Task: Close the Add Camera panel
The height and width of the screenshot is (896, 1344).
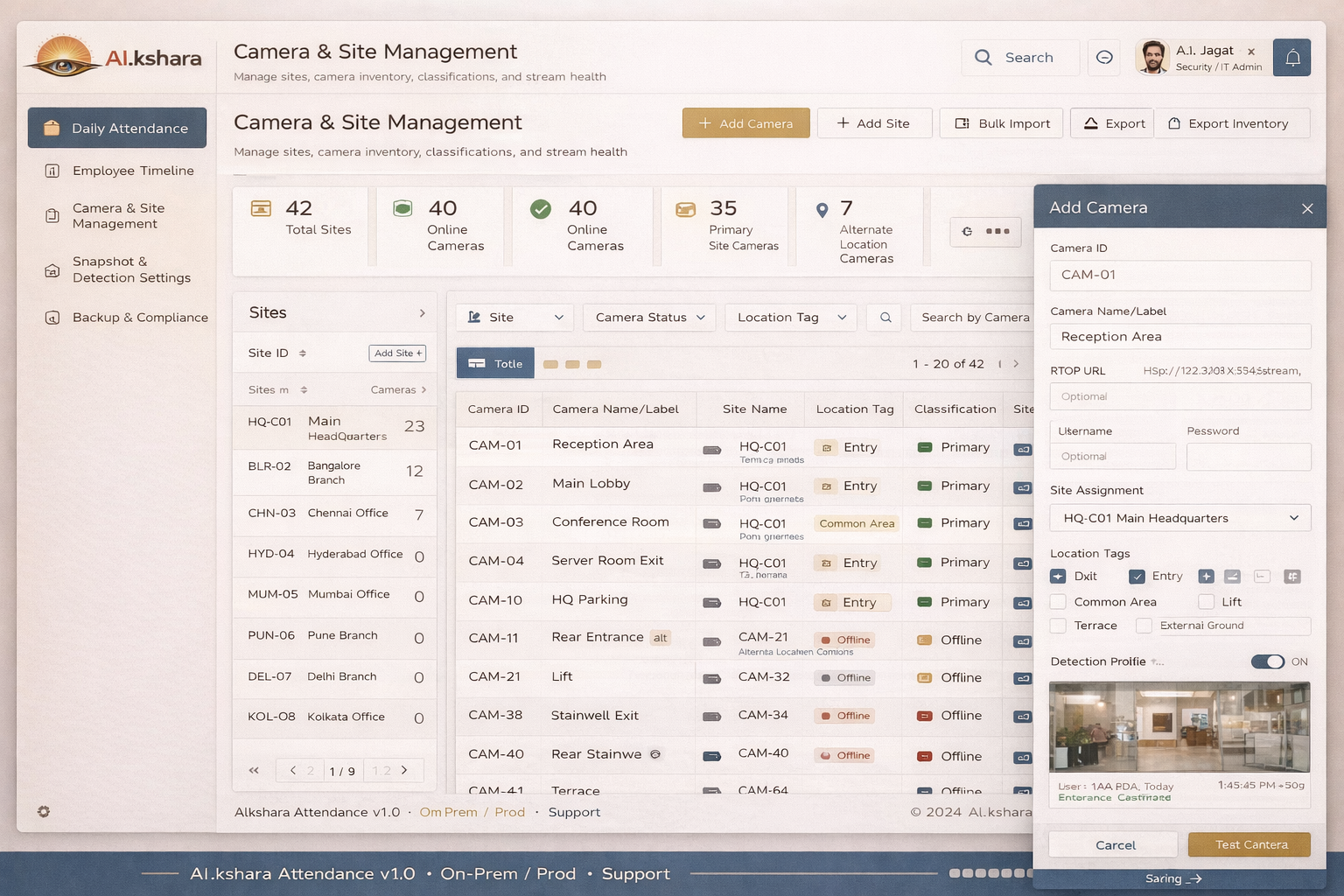Action: pyautogui.click(x=1307, y=208)
